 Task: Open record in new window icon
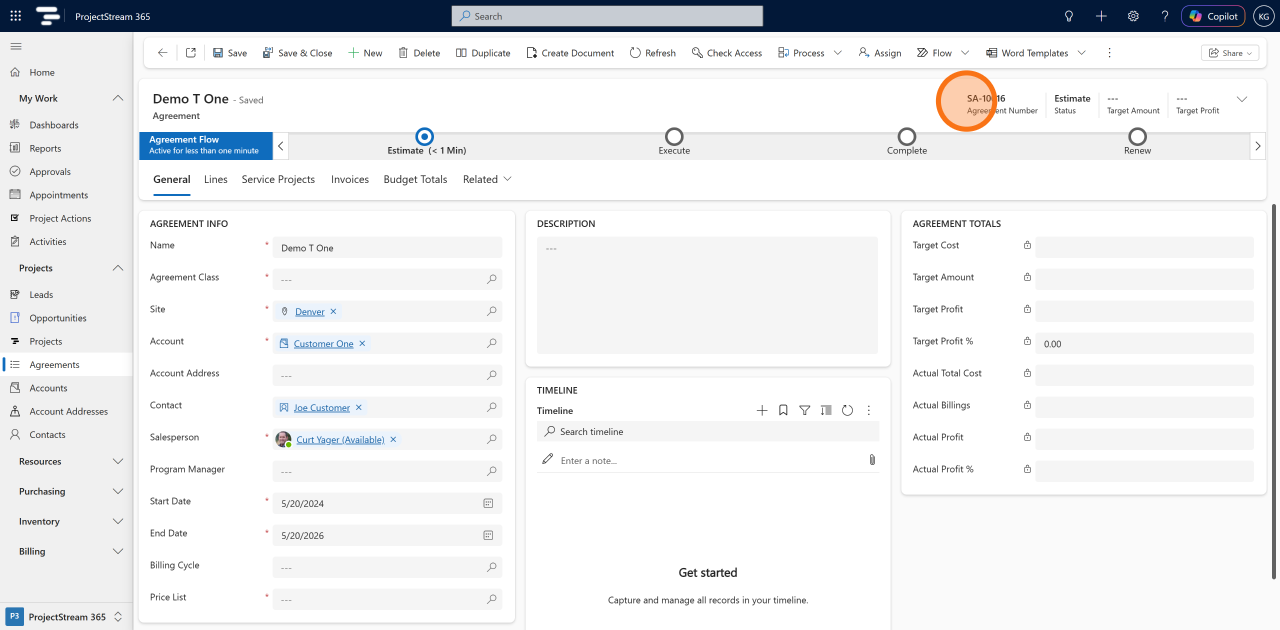(x=191, y=53)
